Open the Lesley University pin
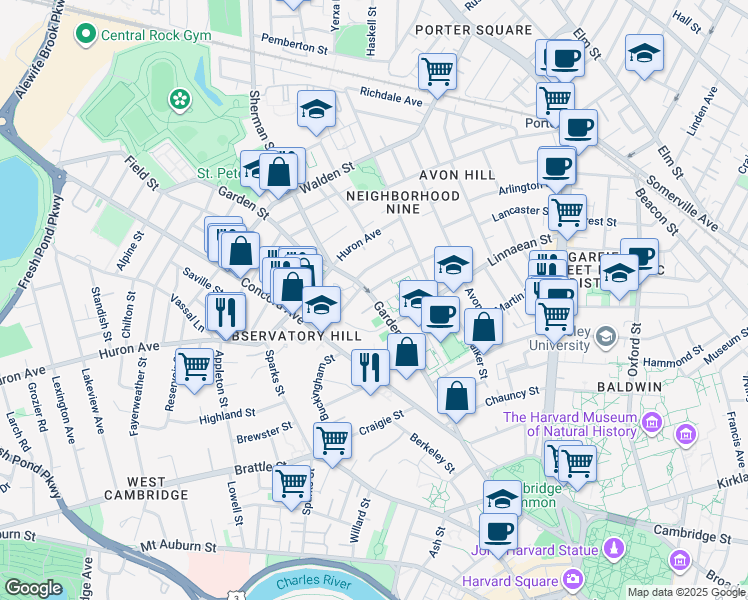 pos(606,337)
